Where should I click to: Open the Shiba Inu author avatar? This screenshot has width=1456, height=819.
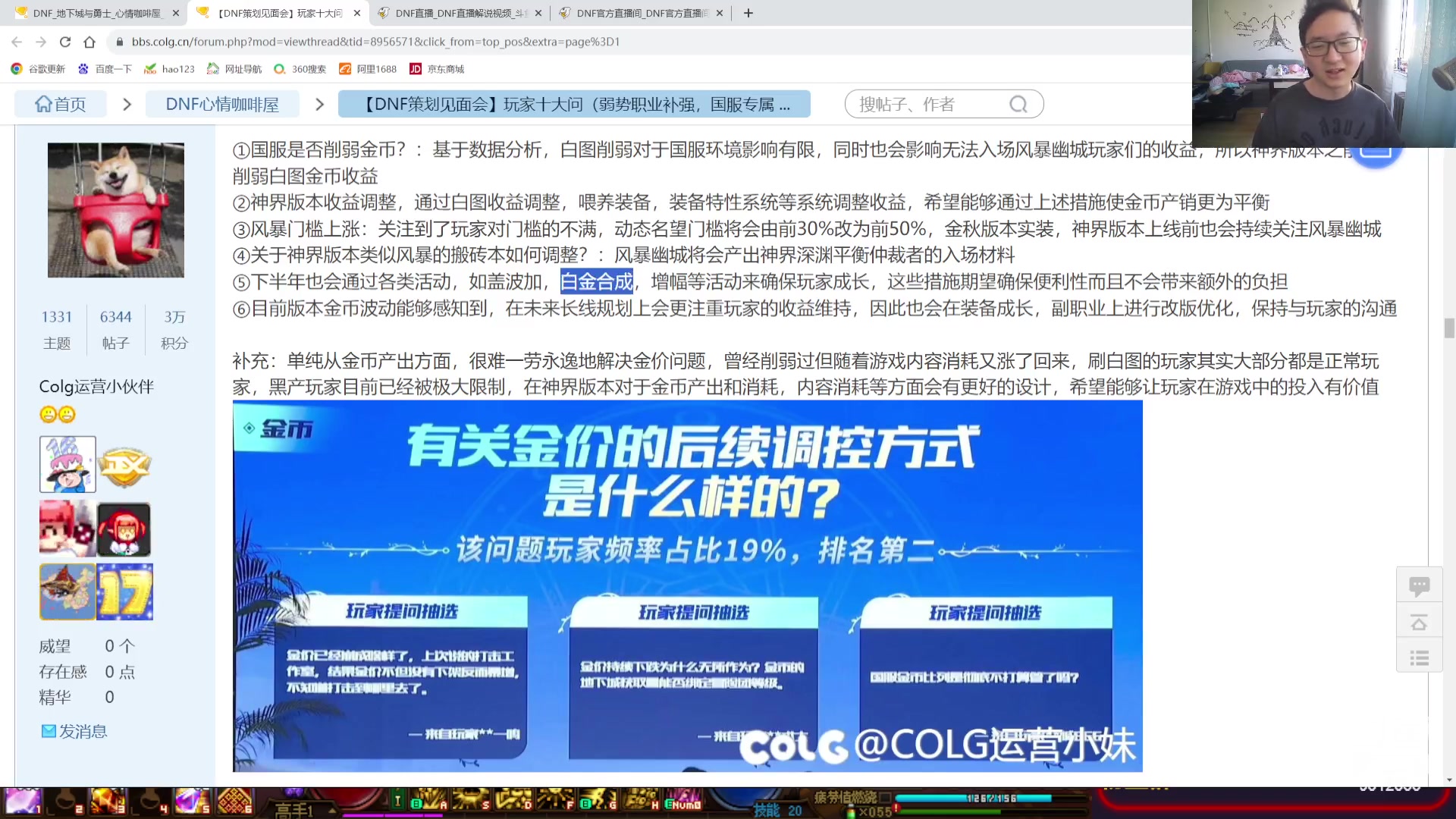coord(115,209)
